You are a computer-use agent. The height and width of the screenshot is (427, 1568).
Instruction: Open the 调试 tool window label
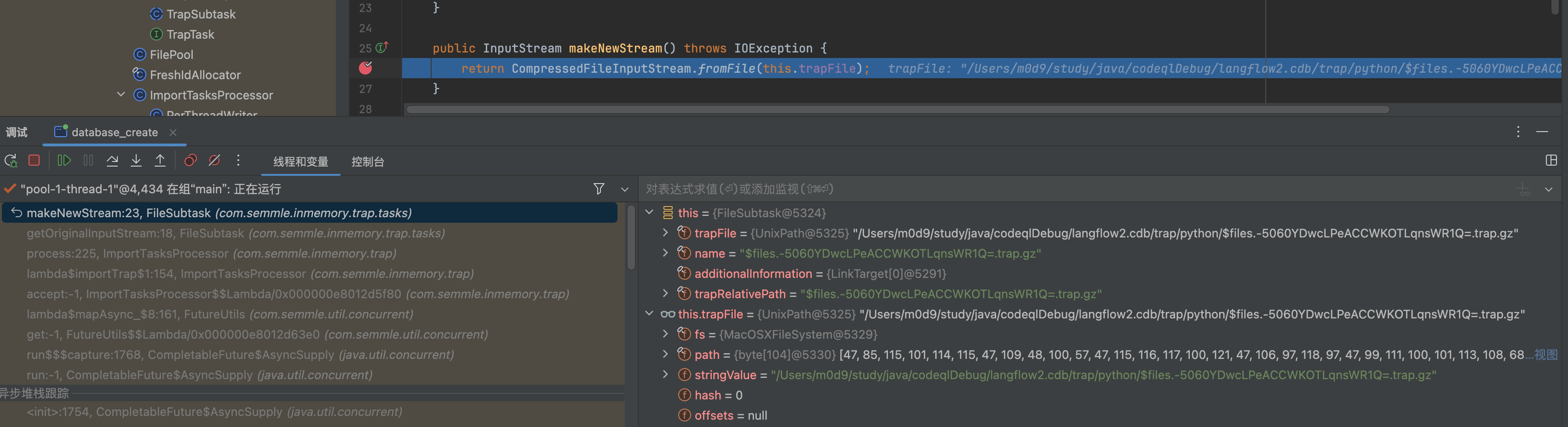pos(17,132)
